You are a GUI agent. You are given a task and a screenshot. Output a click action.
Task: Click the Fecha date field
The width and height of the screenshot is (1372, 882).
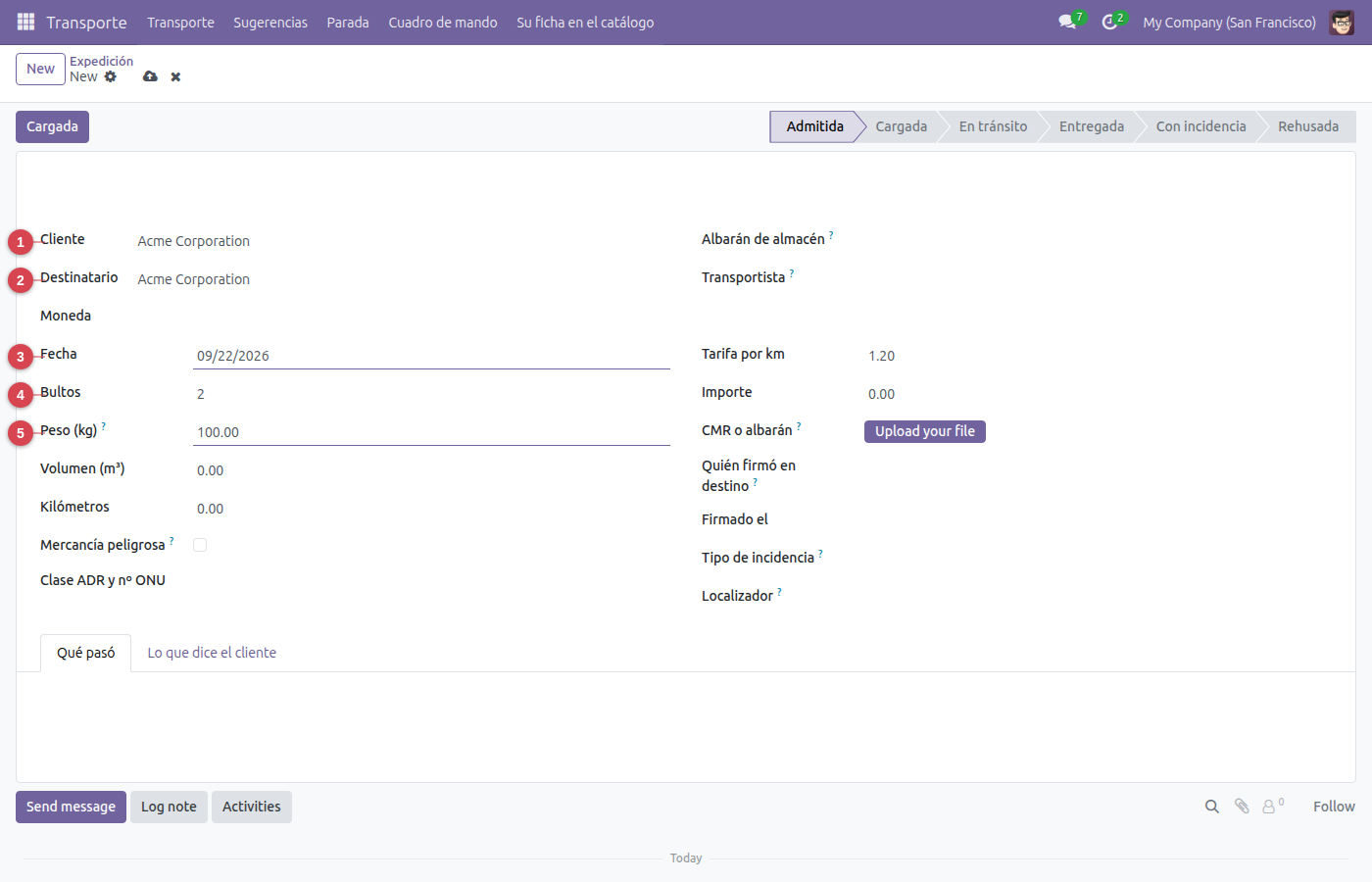[431, 356]
